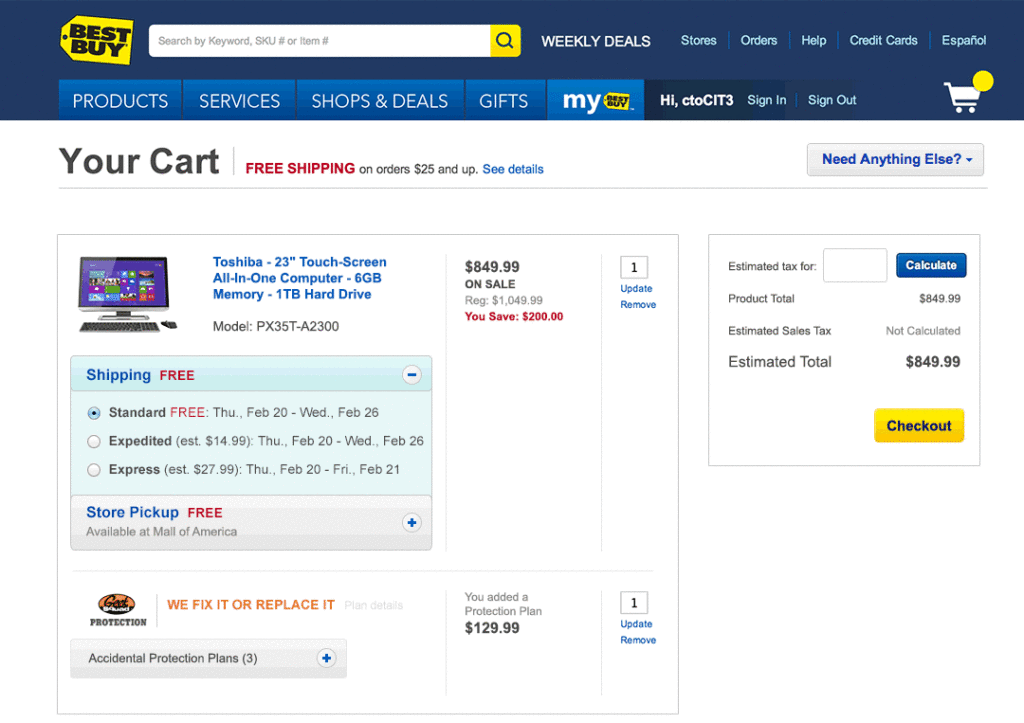Open Need Anything Else dropdown
The height and width of the screenshot is (723, 1024).
click(895, 160)
